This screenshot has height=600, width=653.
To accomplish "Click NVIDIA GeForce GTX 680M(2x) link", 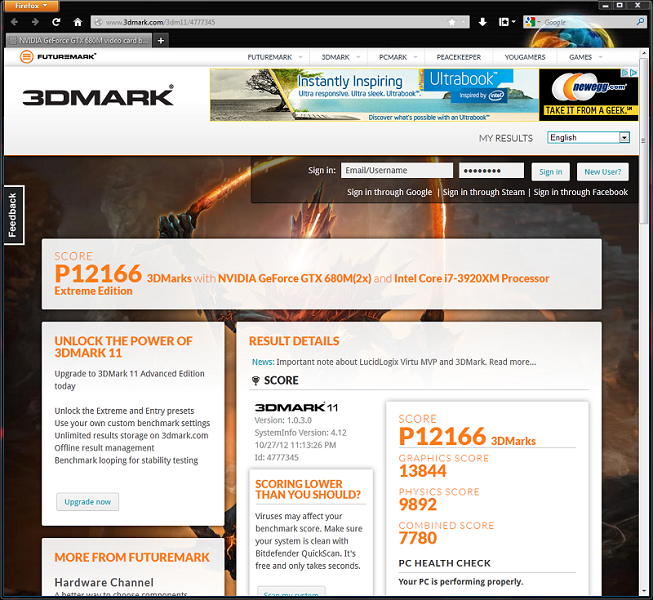I will [x=294, y=279].
